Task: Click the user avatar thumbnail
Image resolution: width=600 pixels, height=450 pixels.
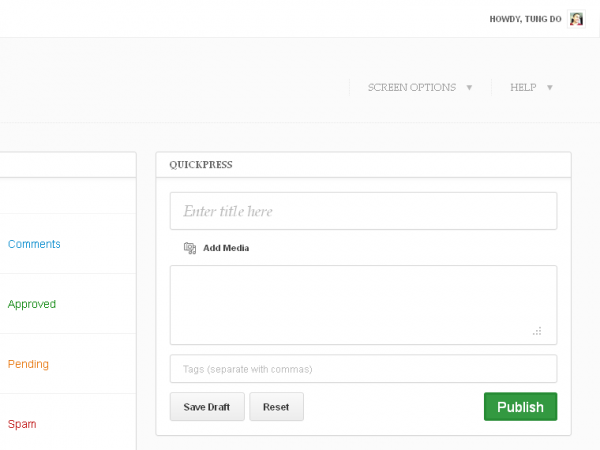Action: (x=576, y=19)
